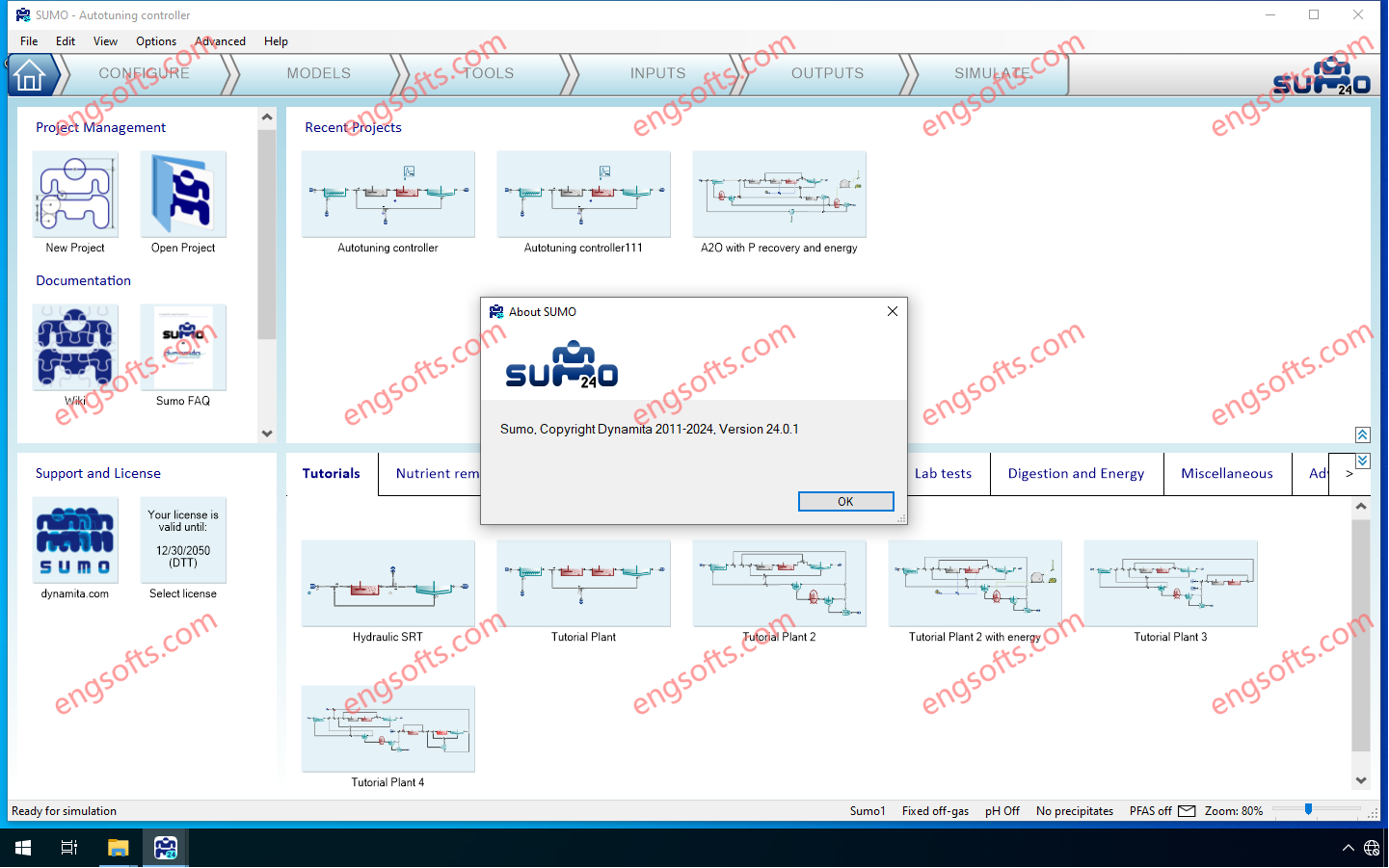The height and width of the screenshot is (868, 1389).
Task: Adjust the Zoom slider in the status bar
Action: [1308, 810]
